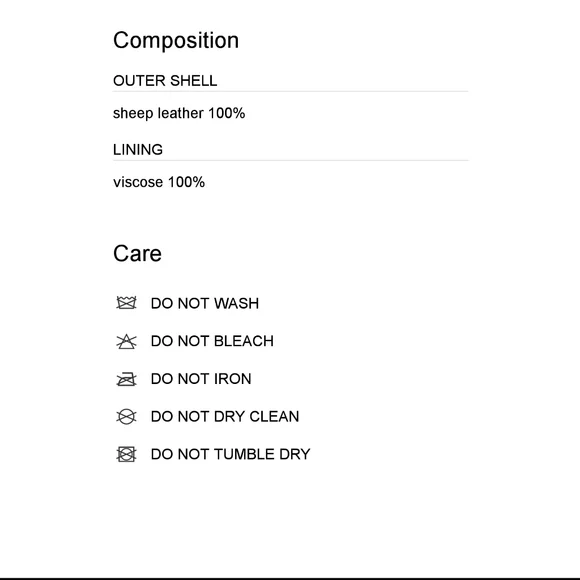Screen dimensions: 580x580
Task: Select the DO NOT BLEACH label
Action: pos(212,341)
